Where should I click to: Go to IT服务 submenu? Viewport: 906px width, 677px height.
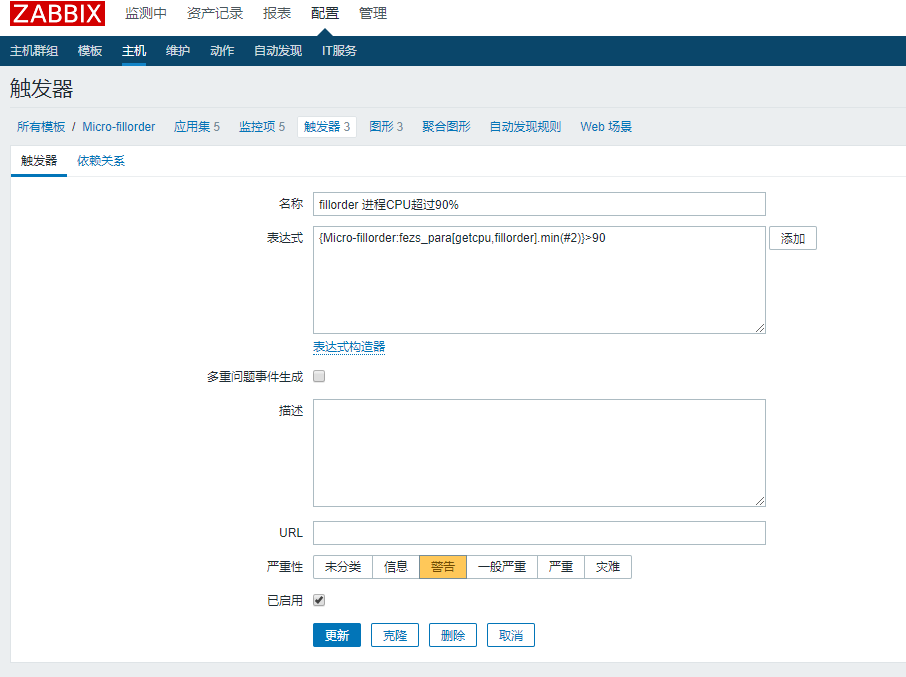click(x=339, y=51)
